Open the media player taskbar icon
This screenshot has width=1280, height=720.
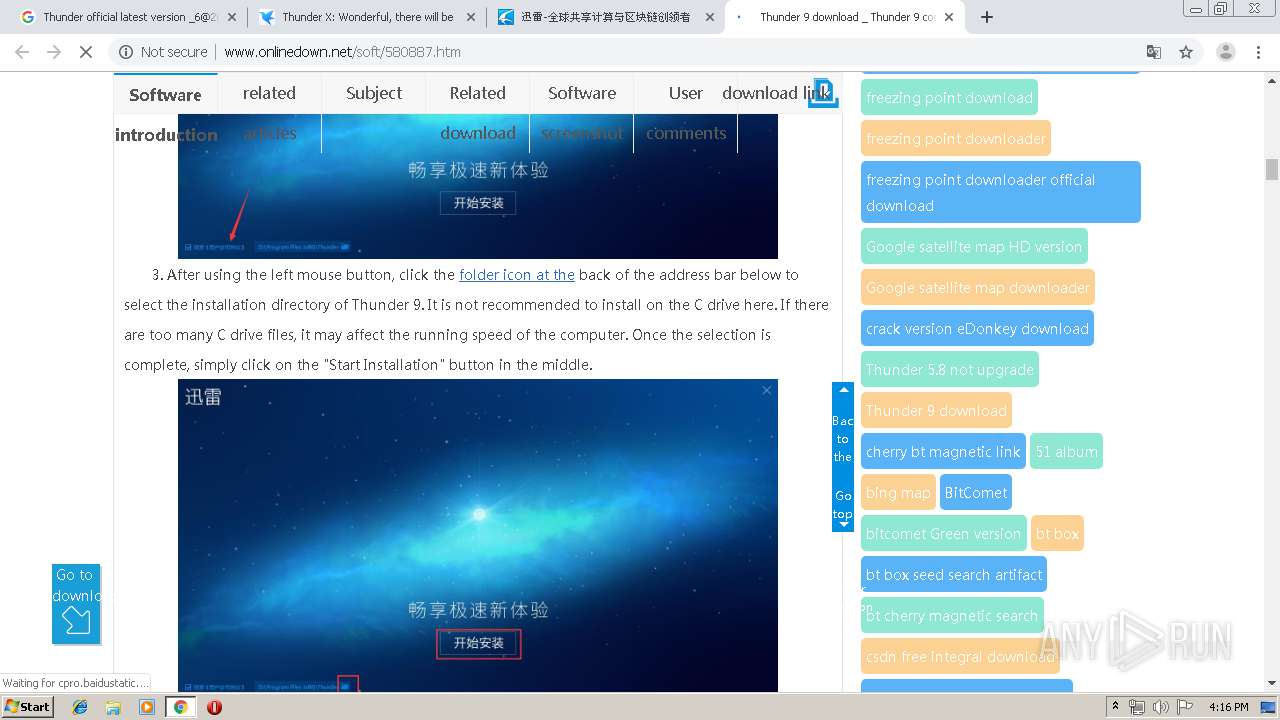pos(147,707)
